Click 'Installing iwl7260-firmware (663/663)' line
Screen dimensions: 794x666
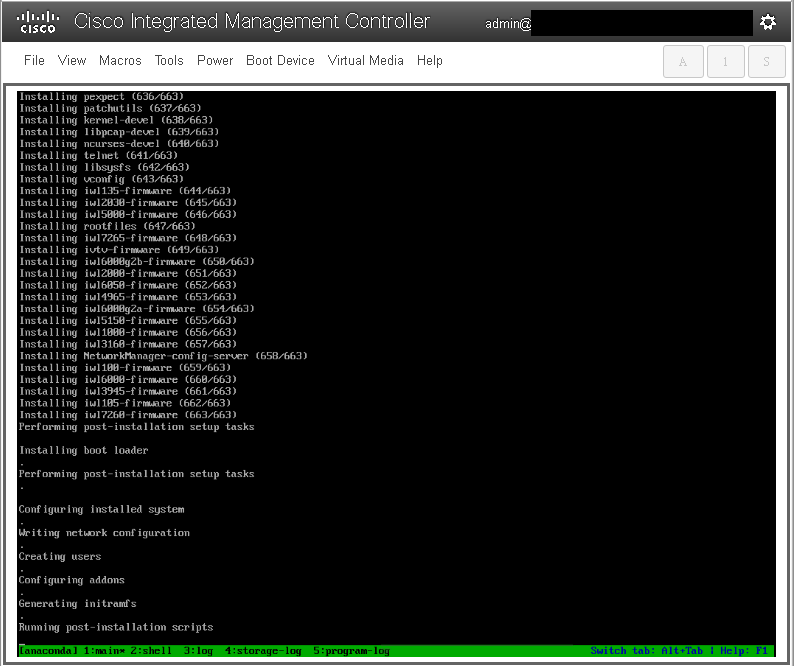point(128,415)
